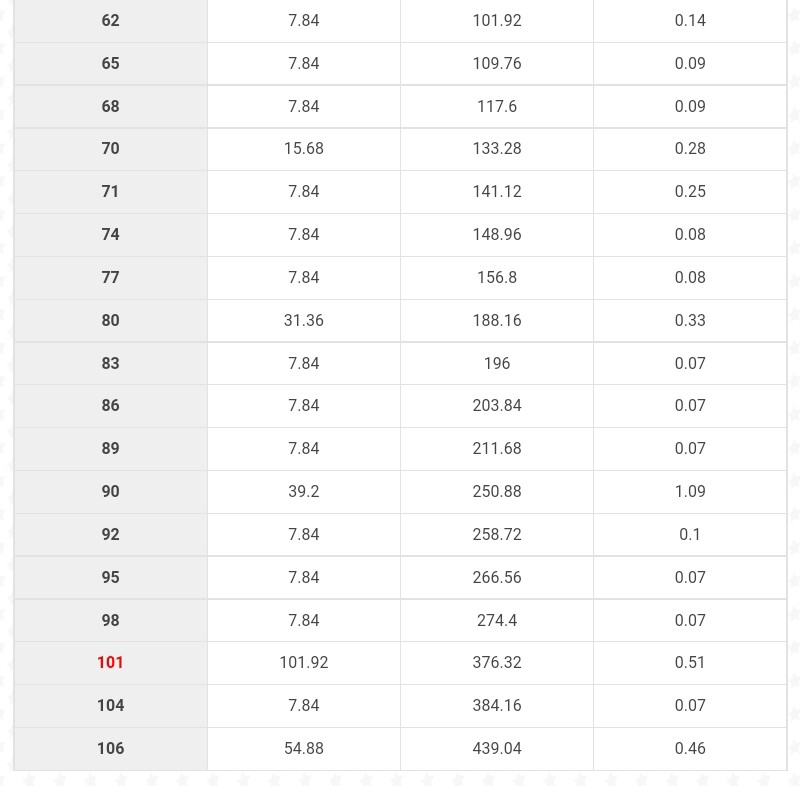Select row number 62 in the first column

[x=110, y=20]
